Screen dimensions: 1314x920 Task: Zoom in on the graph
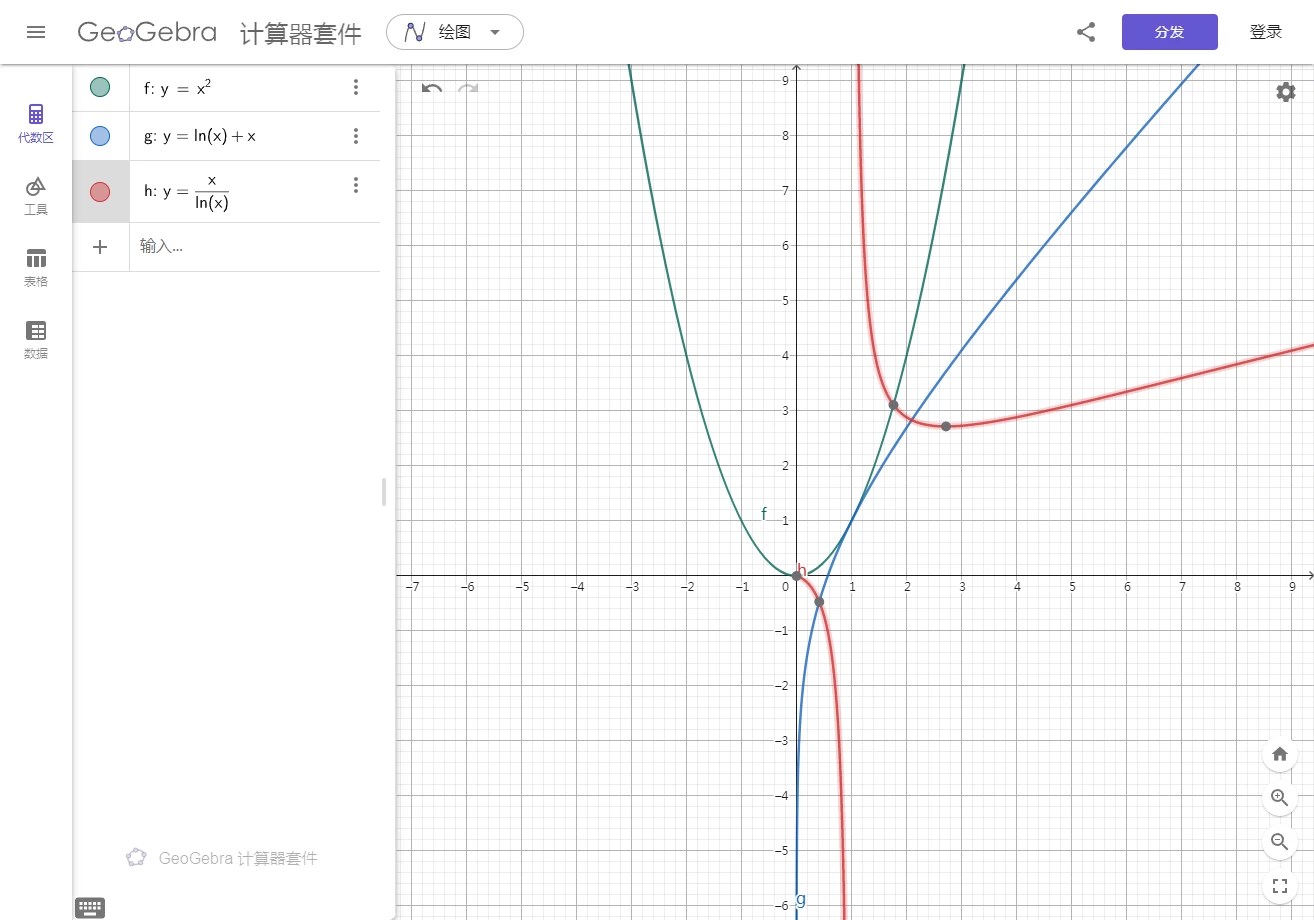coord(1279,798)
